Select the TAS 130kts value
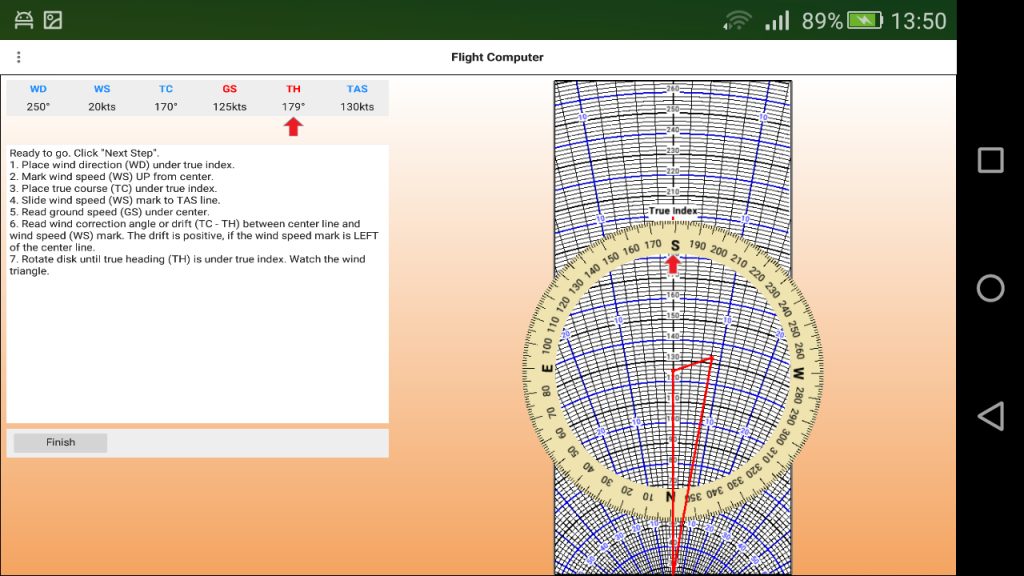Image resolution: width=1024 pixels, height=576 pixels. 357,106
